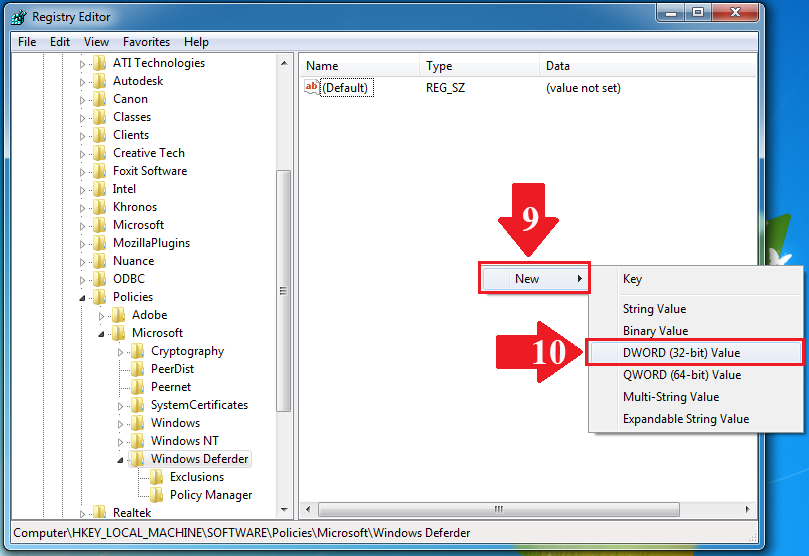This screenshot has width=809, height=556.
Task: Click the Nuance folder icon
Action: pos(100,261)
